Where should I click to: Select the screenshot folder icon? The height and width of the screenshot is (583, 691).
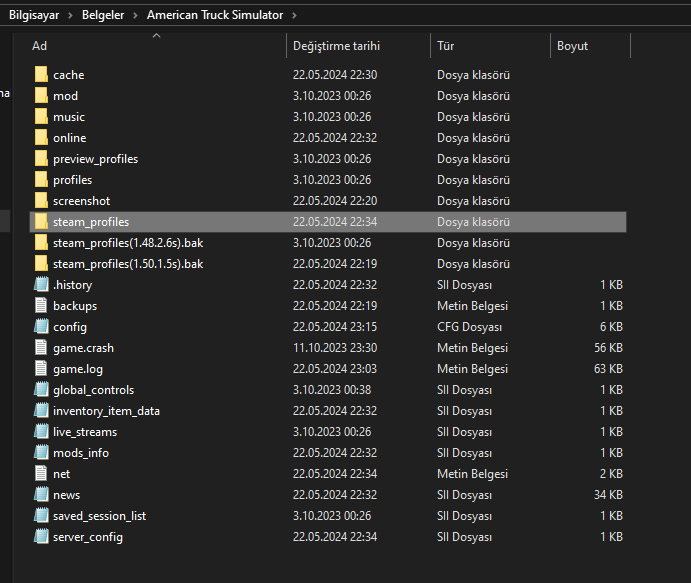pos(41,201)
